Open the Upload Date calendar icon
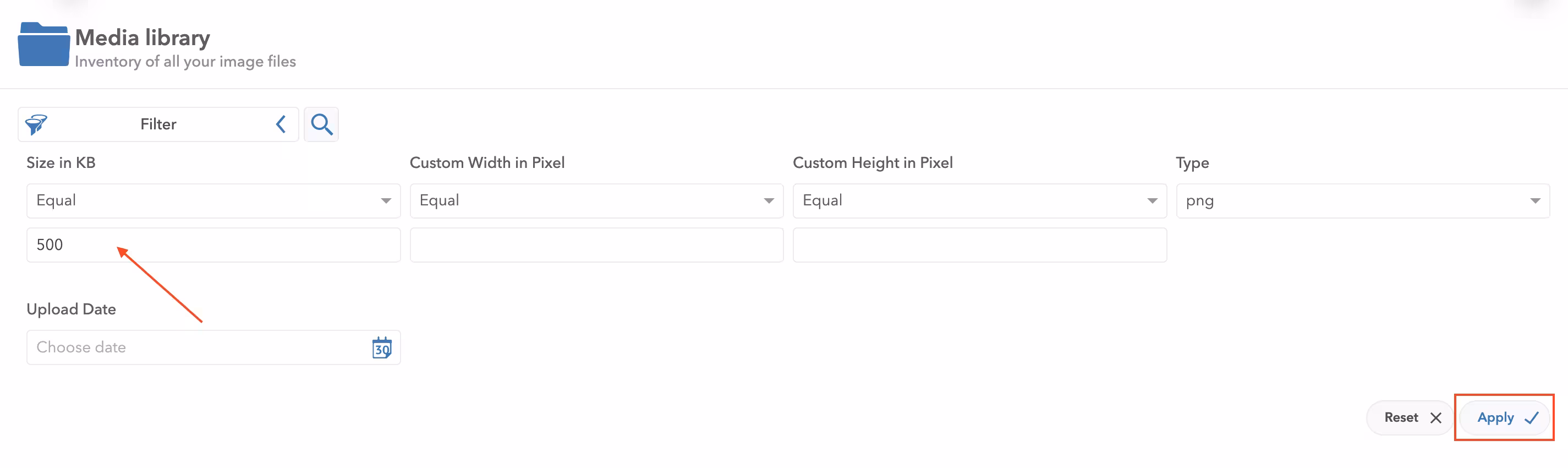The image size is (1568, 468). pos(382,348)
